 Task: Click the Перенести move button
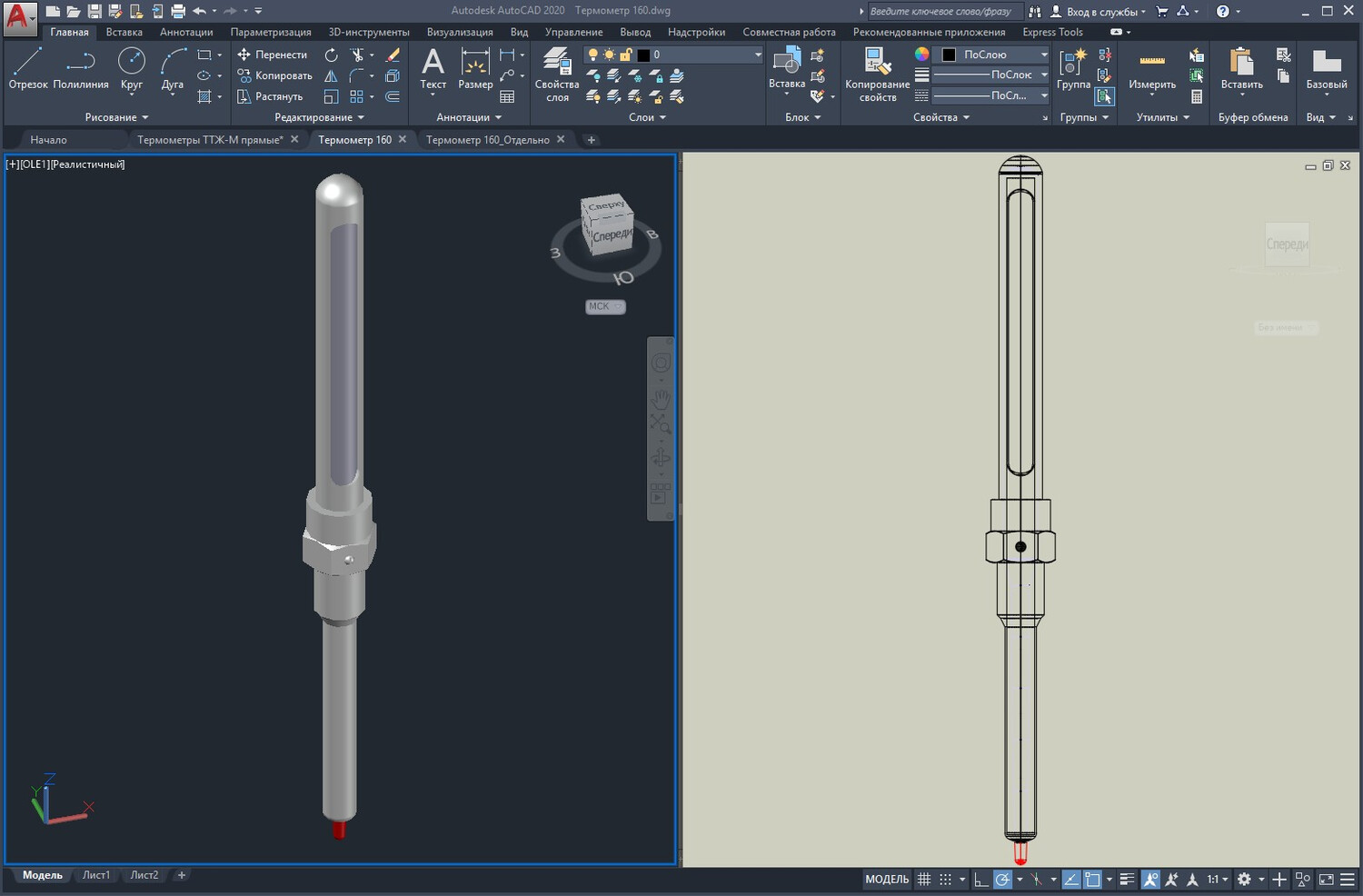pyautogui.click(x=272, y=55)
